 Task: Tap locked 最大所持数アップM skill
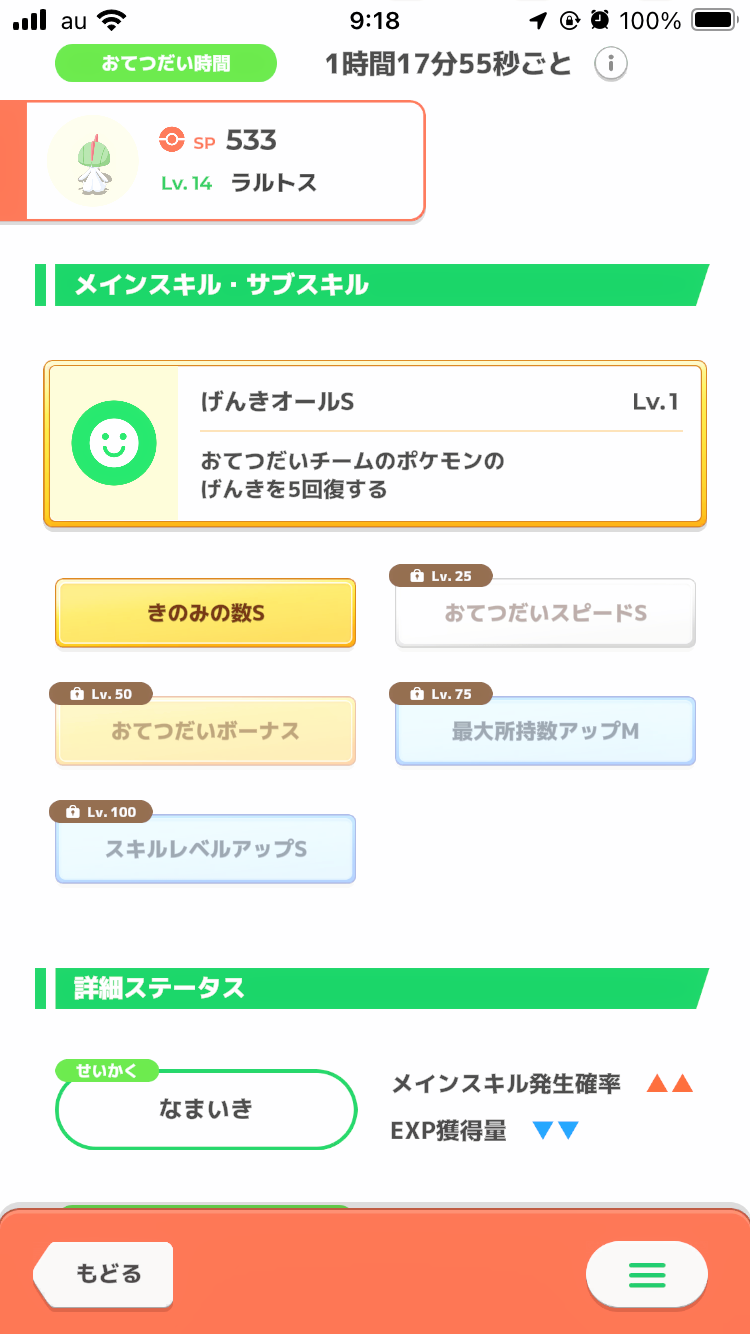click(x=545, y=731)
